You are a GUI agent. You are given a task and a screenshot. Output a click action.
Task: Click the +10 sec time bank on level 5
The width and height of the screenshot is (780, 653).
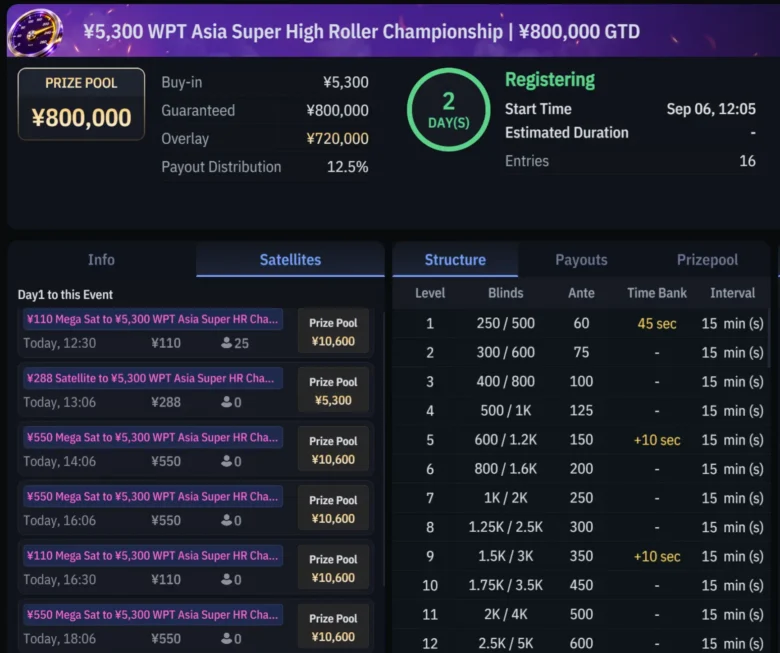657,440
